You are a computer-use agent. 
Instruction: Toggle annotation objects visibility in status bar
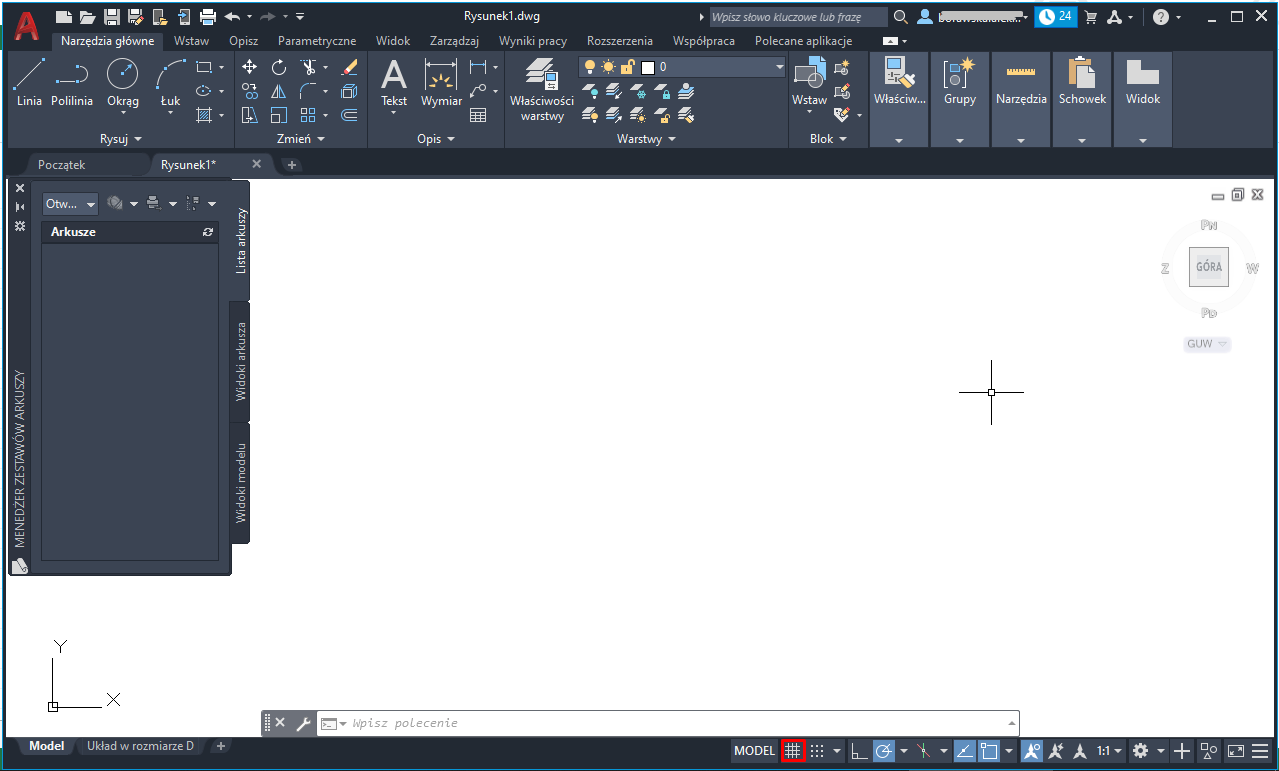click(1032, 751)
